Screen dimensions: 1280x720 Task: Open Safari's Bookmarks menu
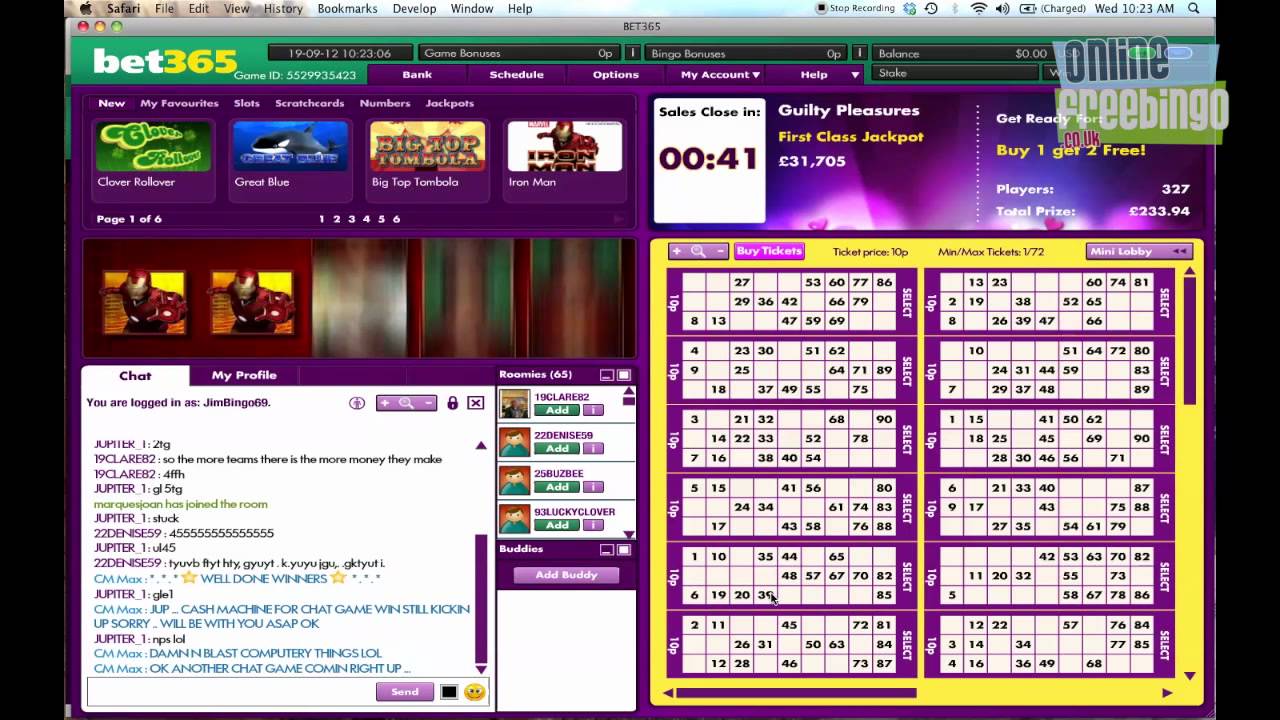click(347, 8)
